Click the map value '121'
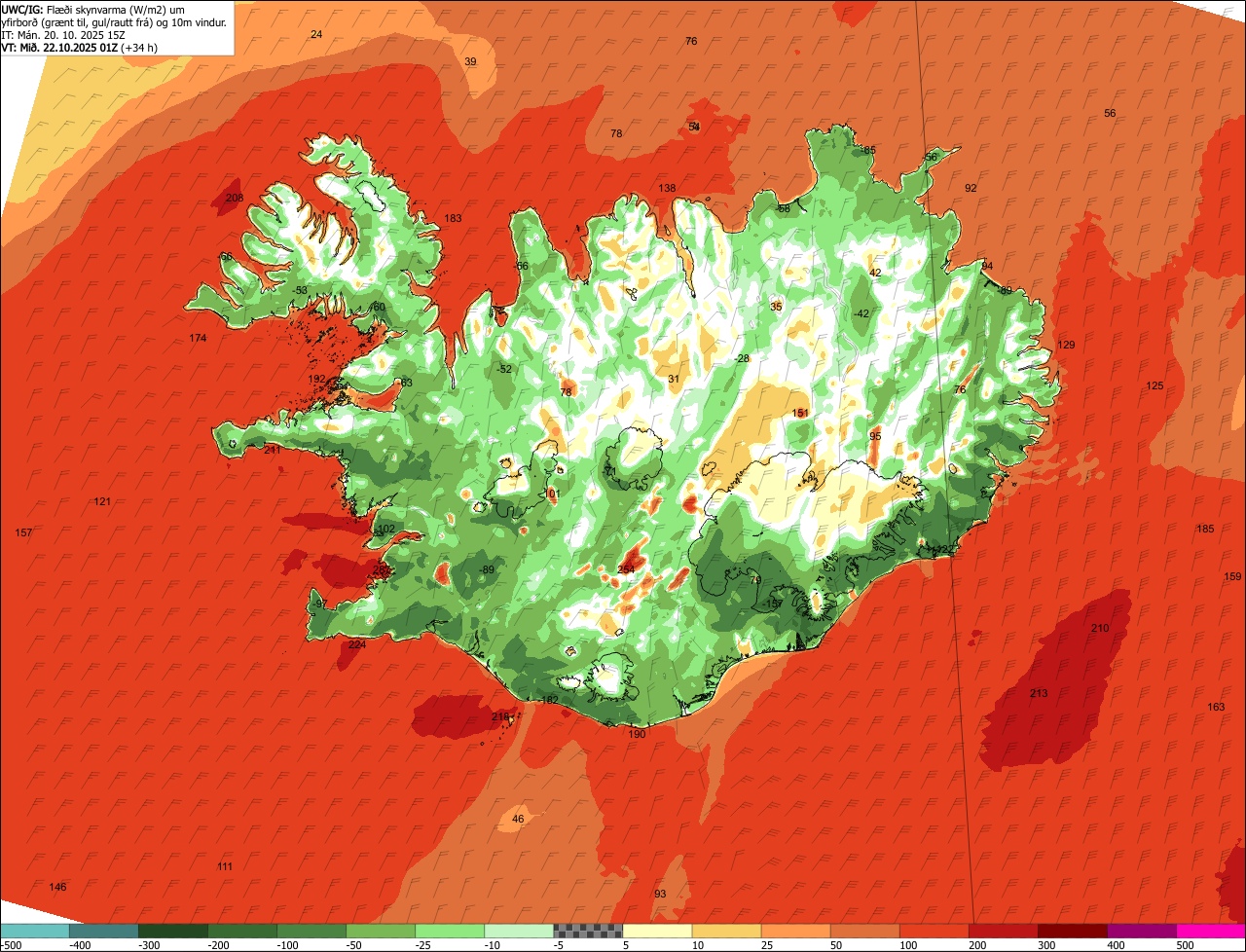 coord(102,501)
